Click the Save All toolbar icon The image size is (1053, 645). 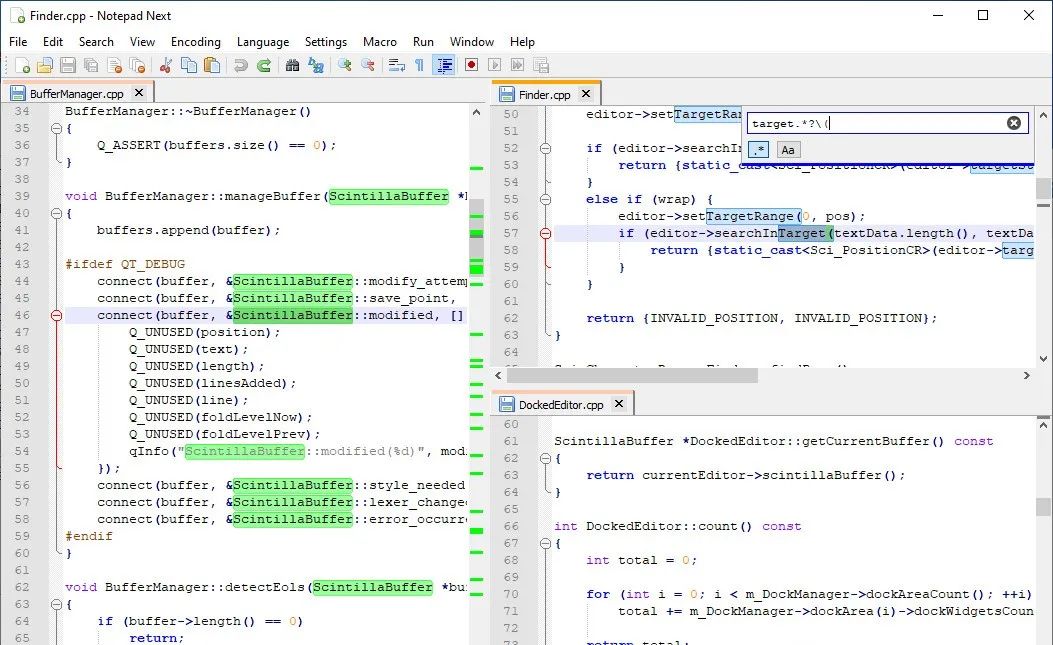91,65
